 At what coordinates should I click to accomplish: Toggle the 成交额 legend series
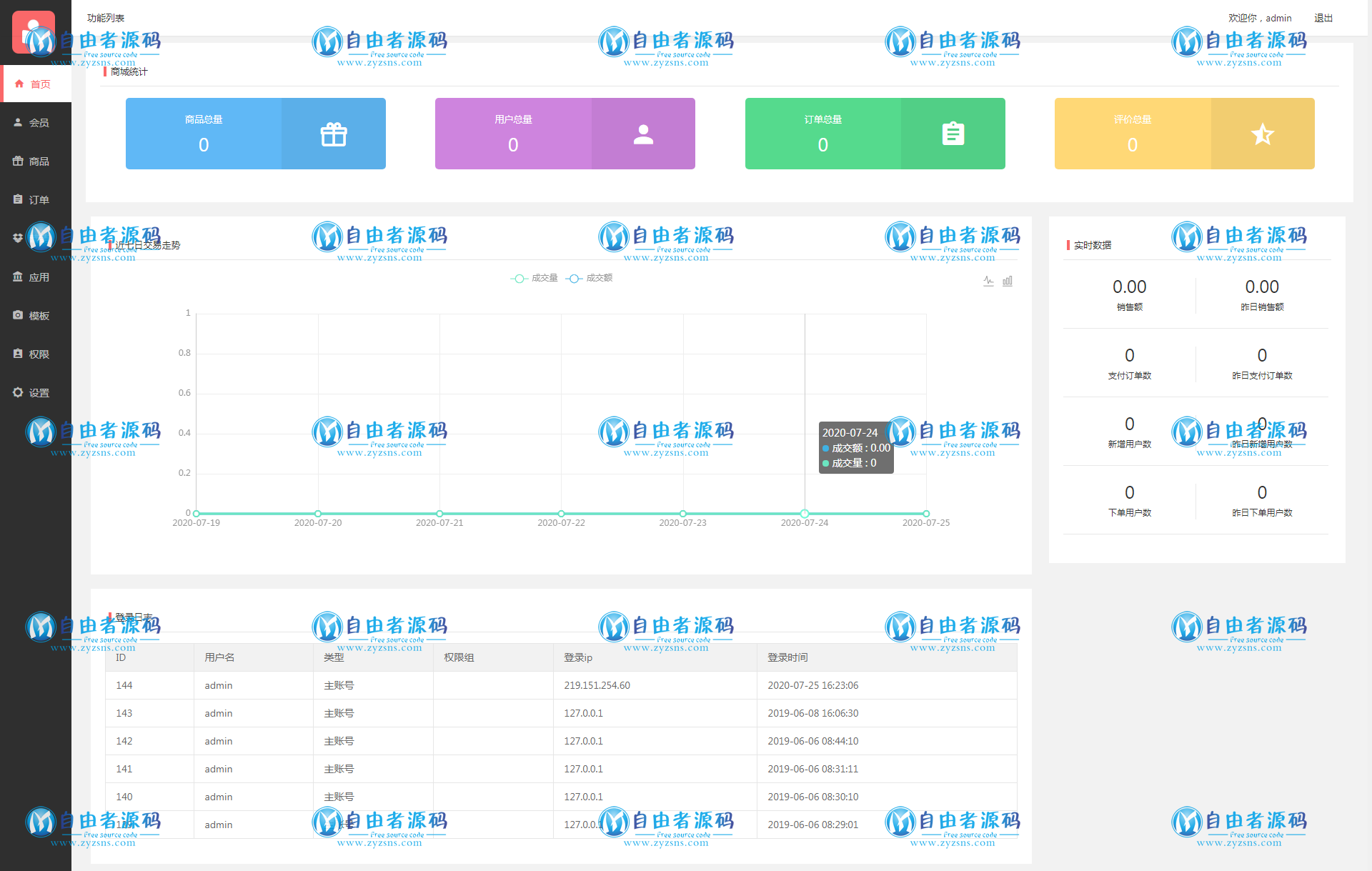click(x=590, y=278)
